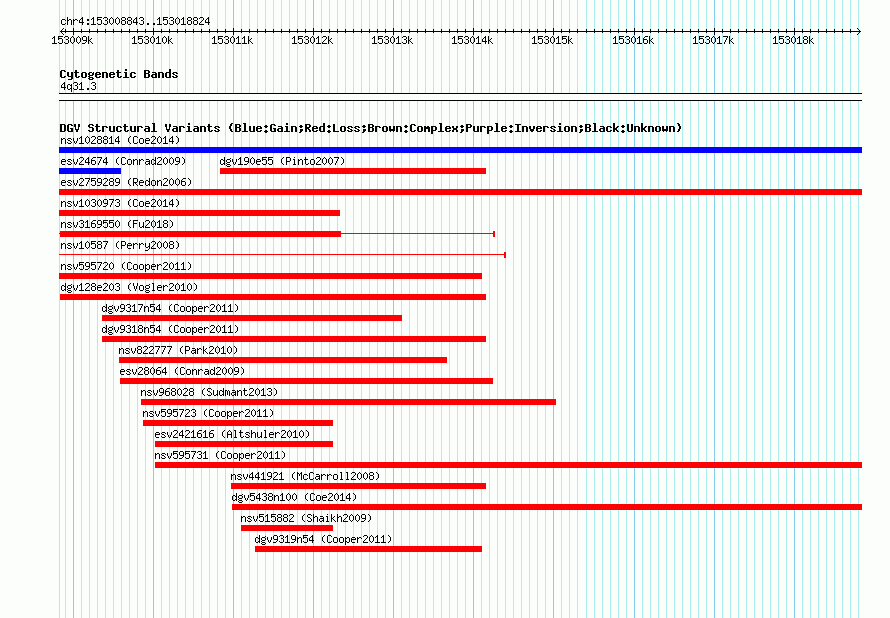Viewport: 890px width, 618px height.
Task: Click the red dgv5438n100 loss bar
Action: click(547, 507)
